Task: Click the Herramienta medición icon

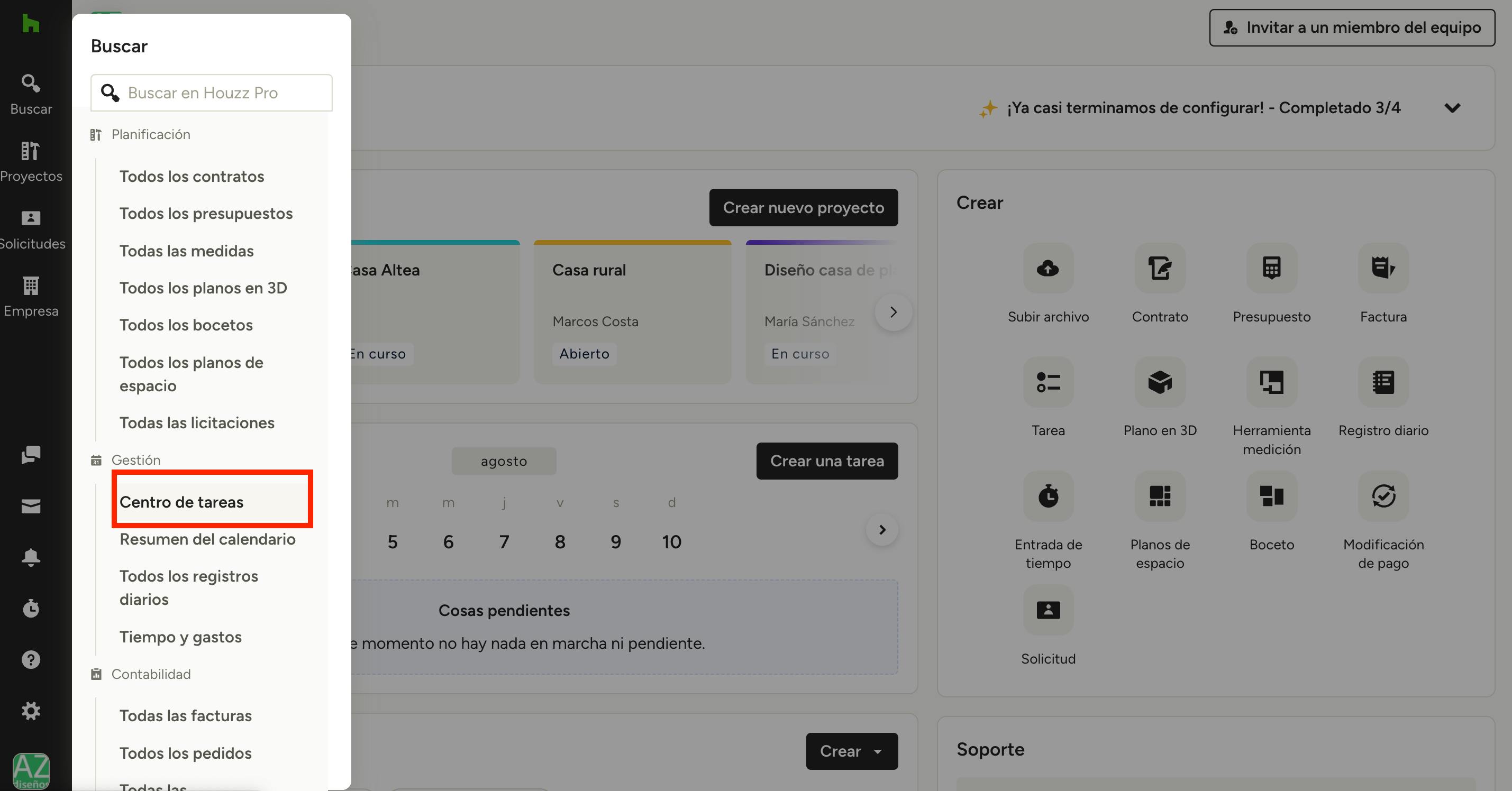Action: tap(1271, 383)
